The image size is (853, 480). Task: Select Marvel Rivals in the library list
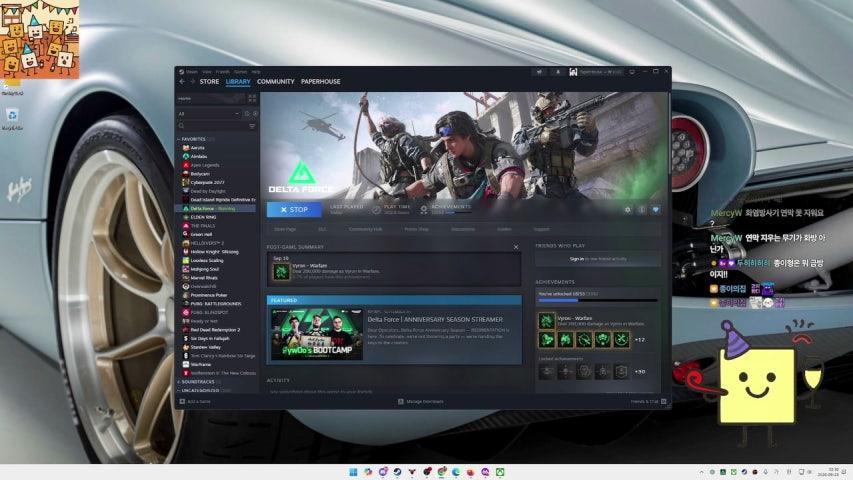coord(204,278)
